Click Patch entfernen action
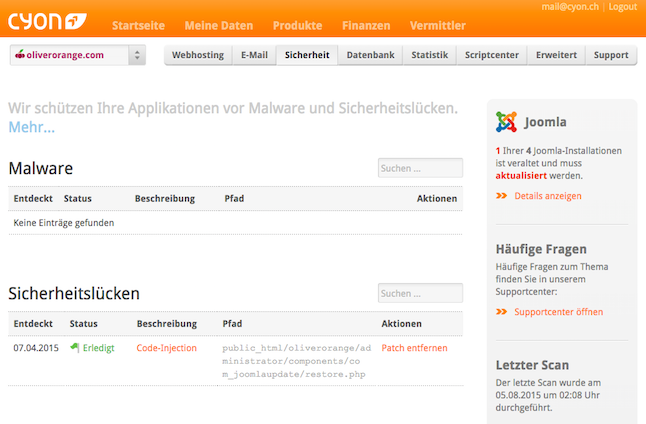Screen dimensions: 646x424 click(x=414, y=348)
